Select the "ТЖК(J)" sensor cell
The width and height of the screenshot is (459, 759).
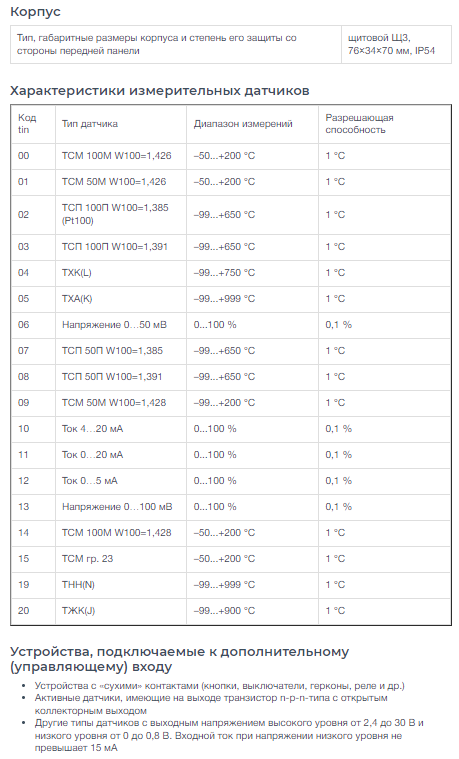click(x=121, y=611)
